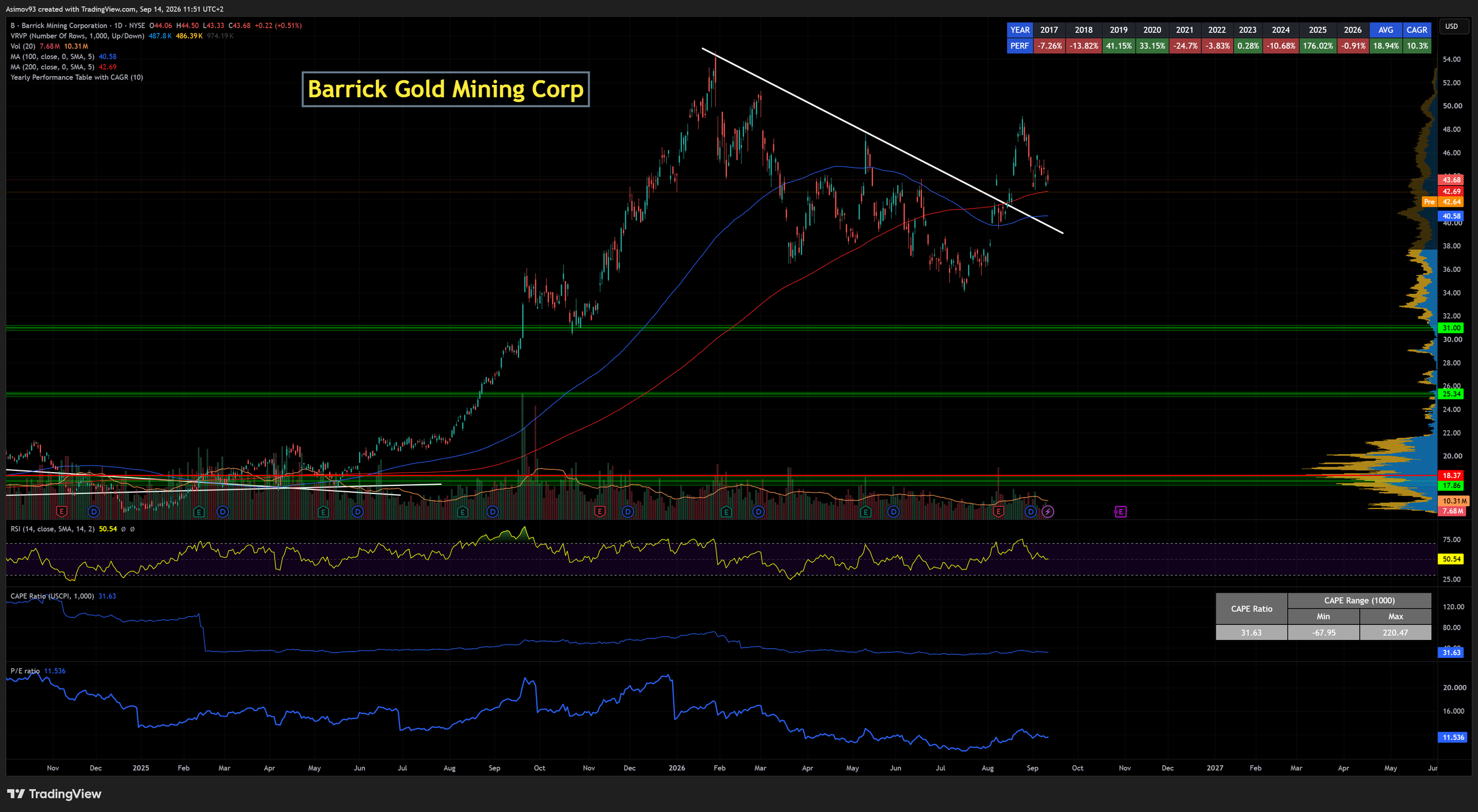Viewport: 1478px width, 812px height.
Task: Click the green 31.00 horizontal line label
Action: pyautogui.click(x=1451, y=328)
